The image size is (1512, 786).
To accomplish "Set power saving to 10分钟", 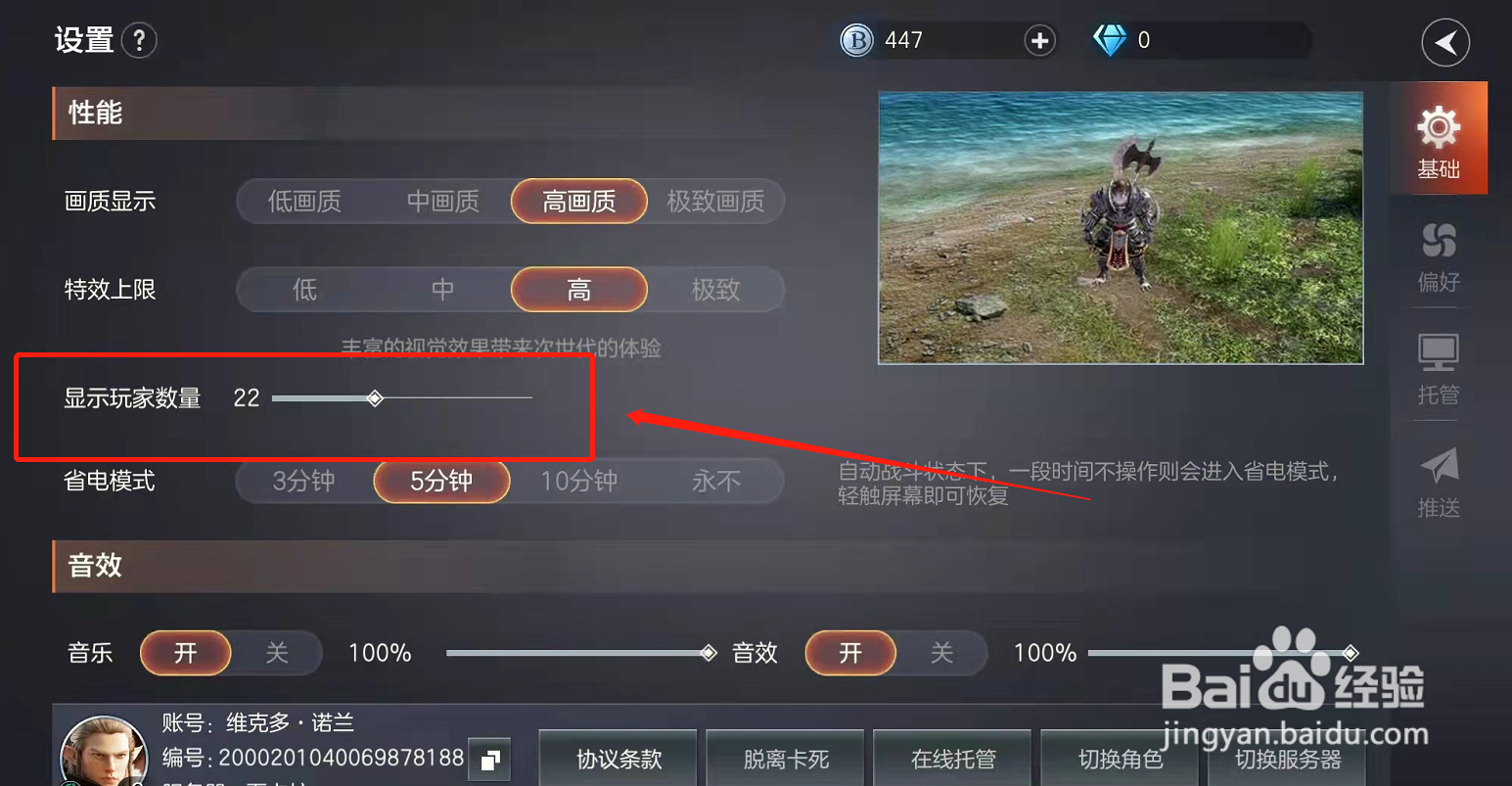I will (x=578, y=481).
